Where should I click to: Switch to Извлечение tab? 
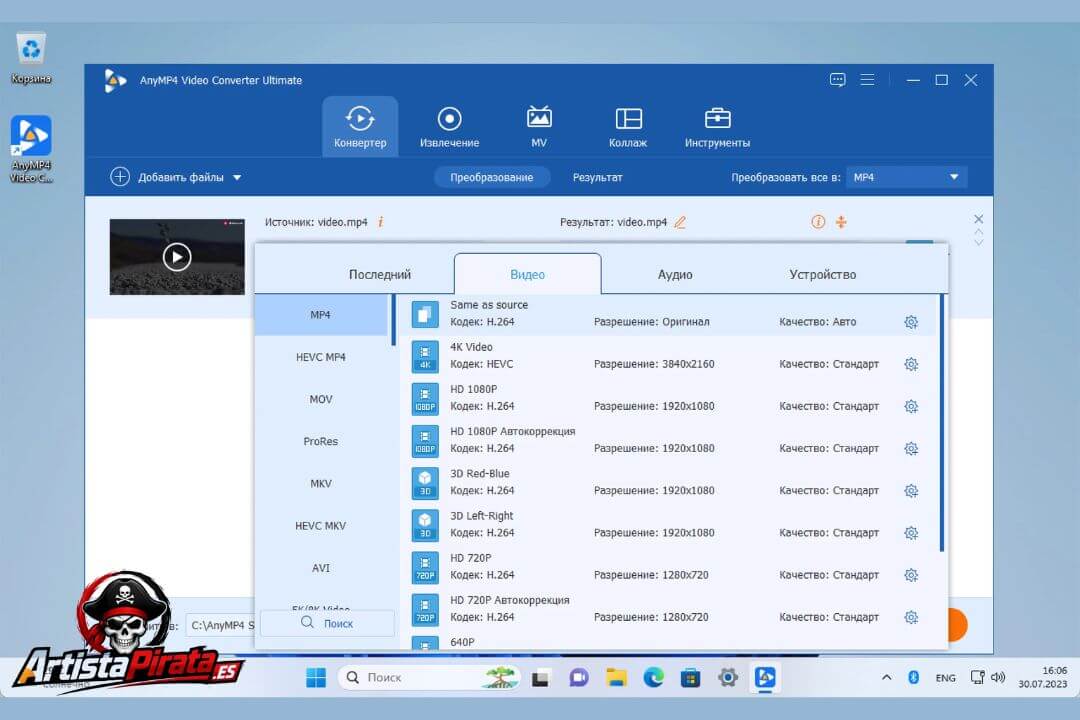(x=449, y=127)
